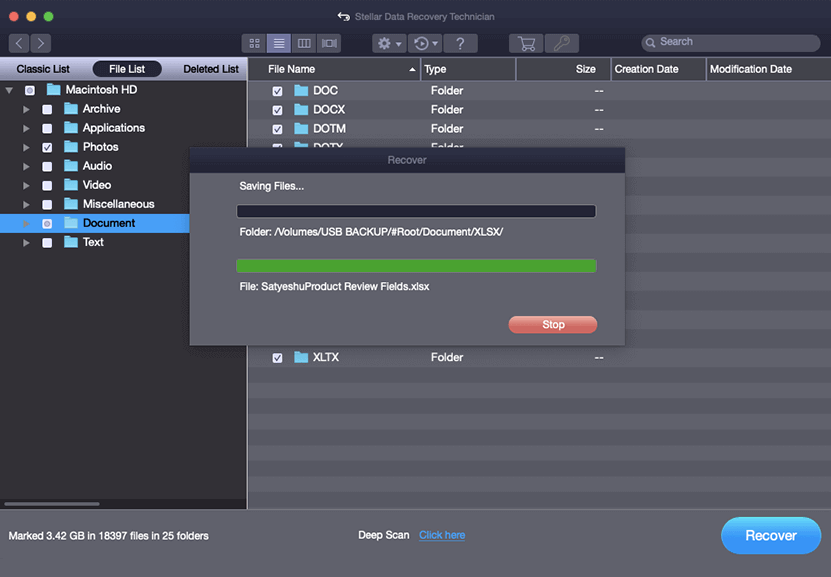Switch to icon grid view

254,43
